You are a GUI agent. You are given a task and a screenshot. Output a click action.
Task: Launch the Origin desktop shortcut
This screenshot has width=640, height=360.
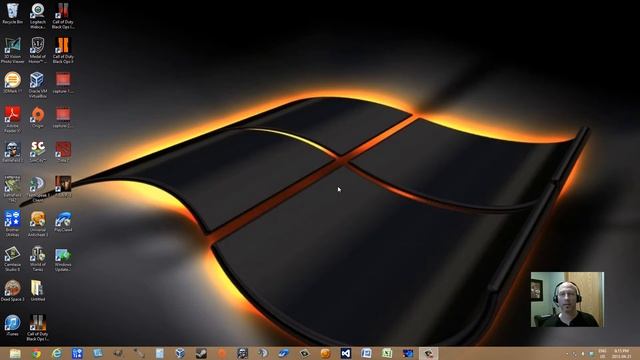38,117
